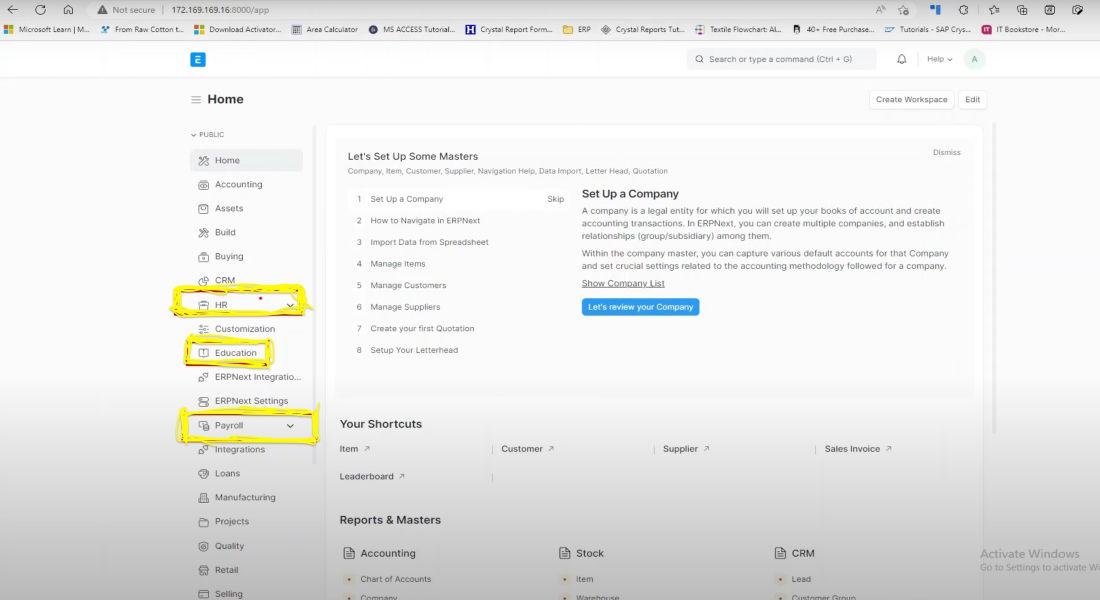Screen dimensions: 1100x600
Task: Click Let's review your Company button
Action: pyautogui.click(x=640, y=307)
